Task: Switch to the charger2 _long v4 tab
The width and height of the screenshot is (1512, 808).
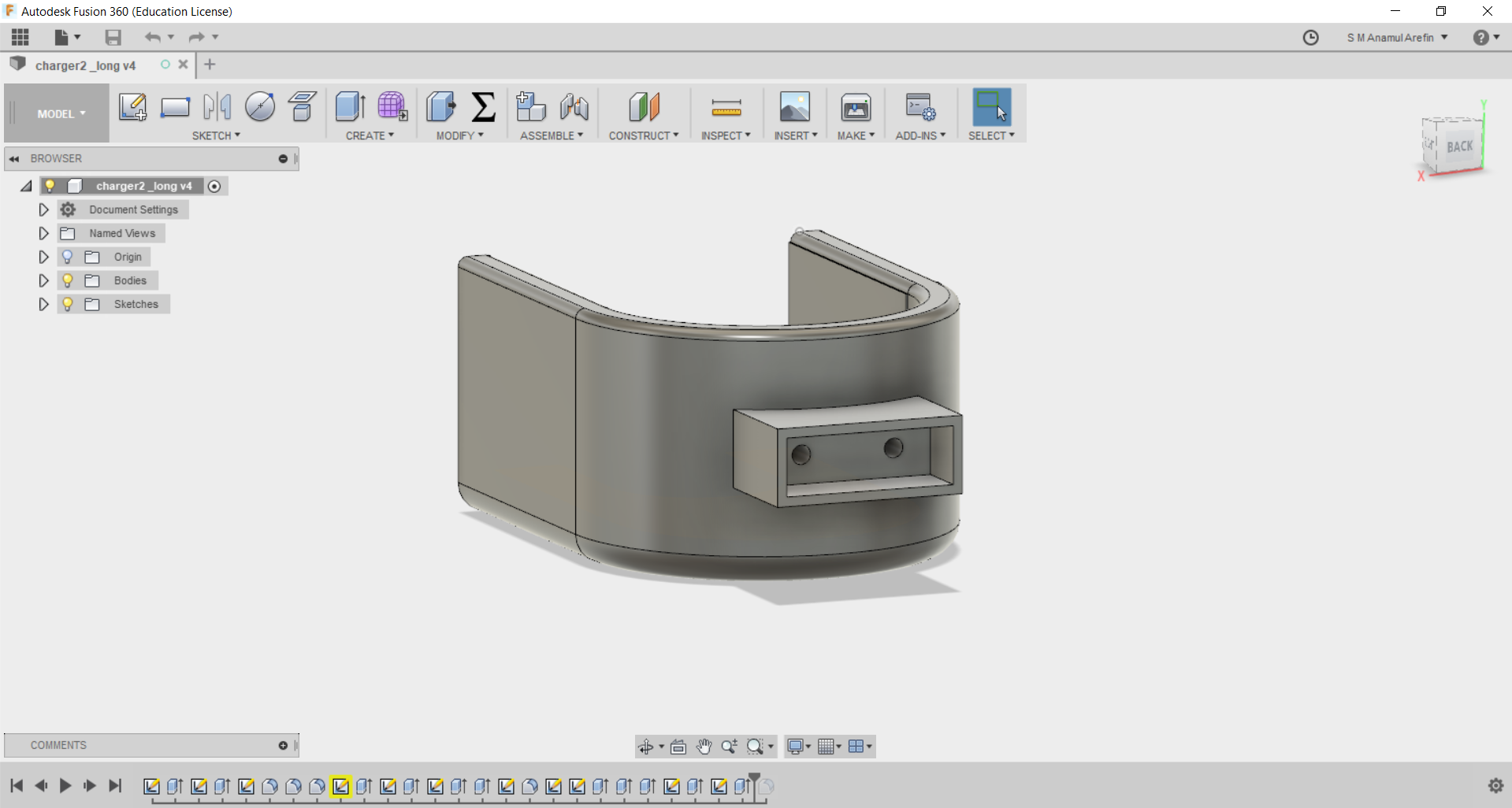Action: pos(85,65)
